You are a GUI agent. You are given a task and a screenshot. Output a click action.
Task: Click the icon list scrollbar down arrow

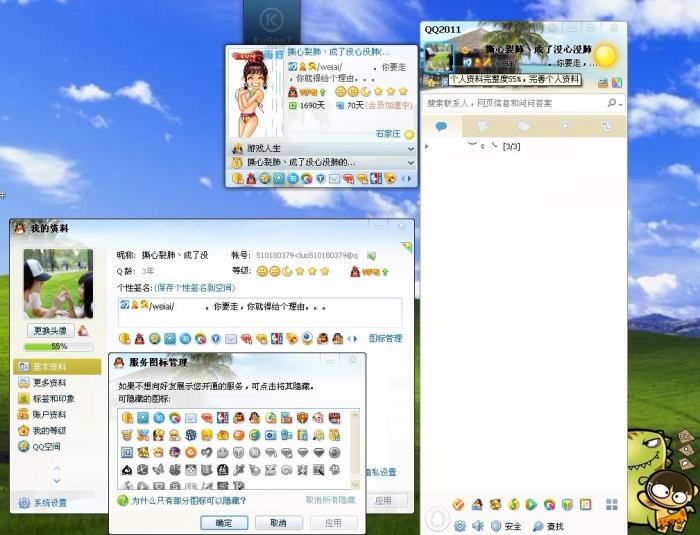click(355, 485)
